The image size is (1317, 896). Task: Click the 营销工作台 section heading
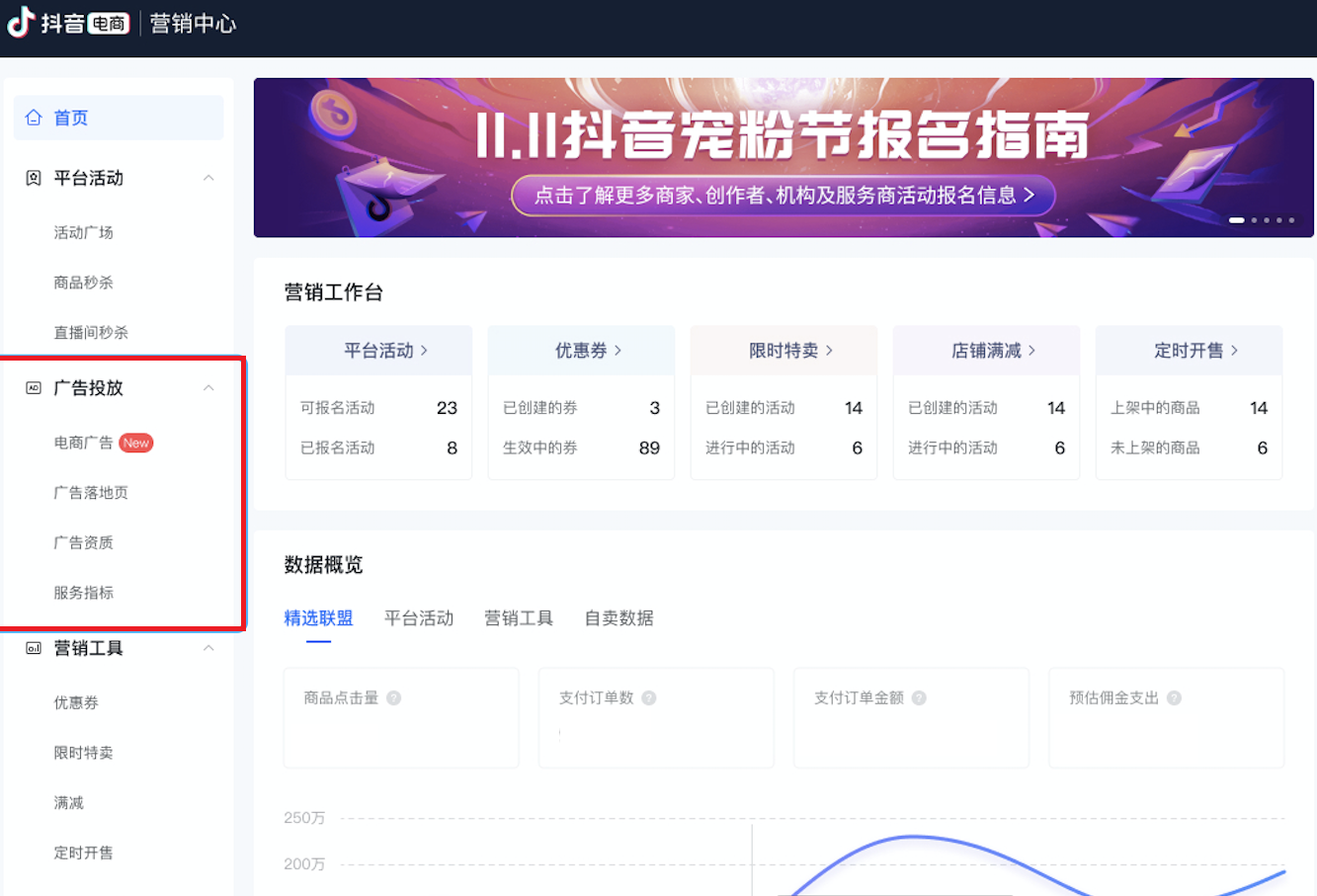tap(333, 292)
